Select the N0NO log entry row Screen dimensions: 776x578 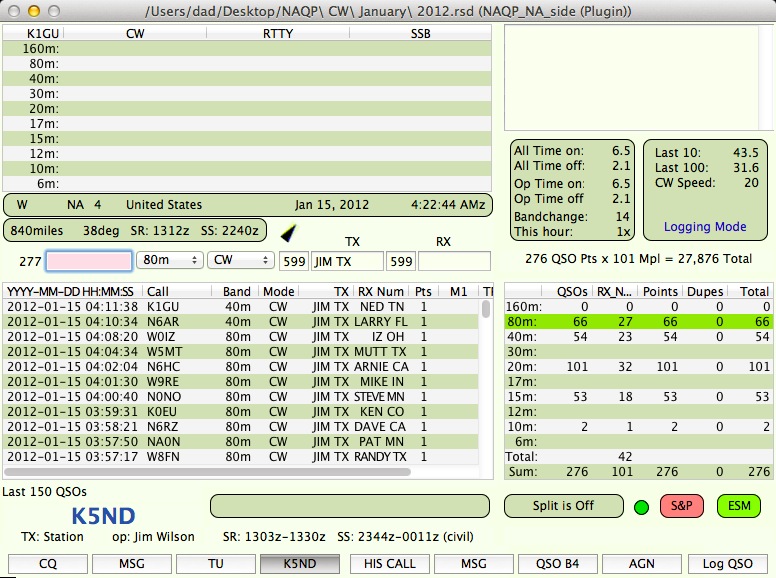(x=241, y=396)
